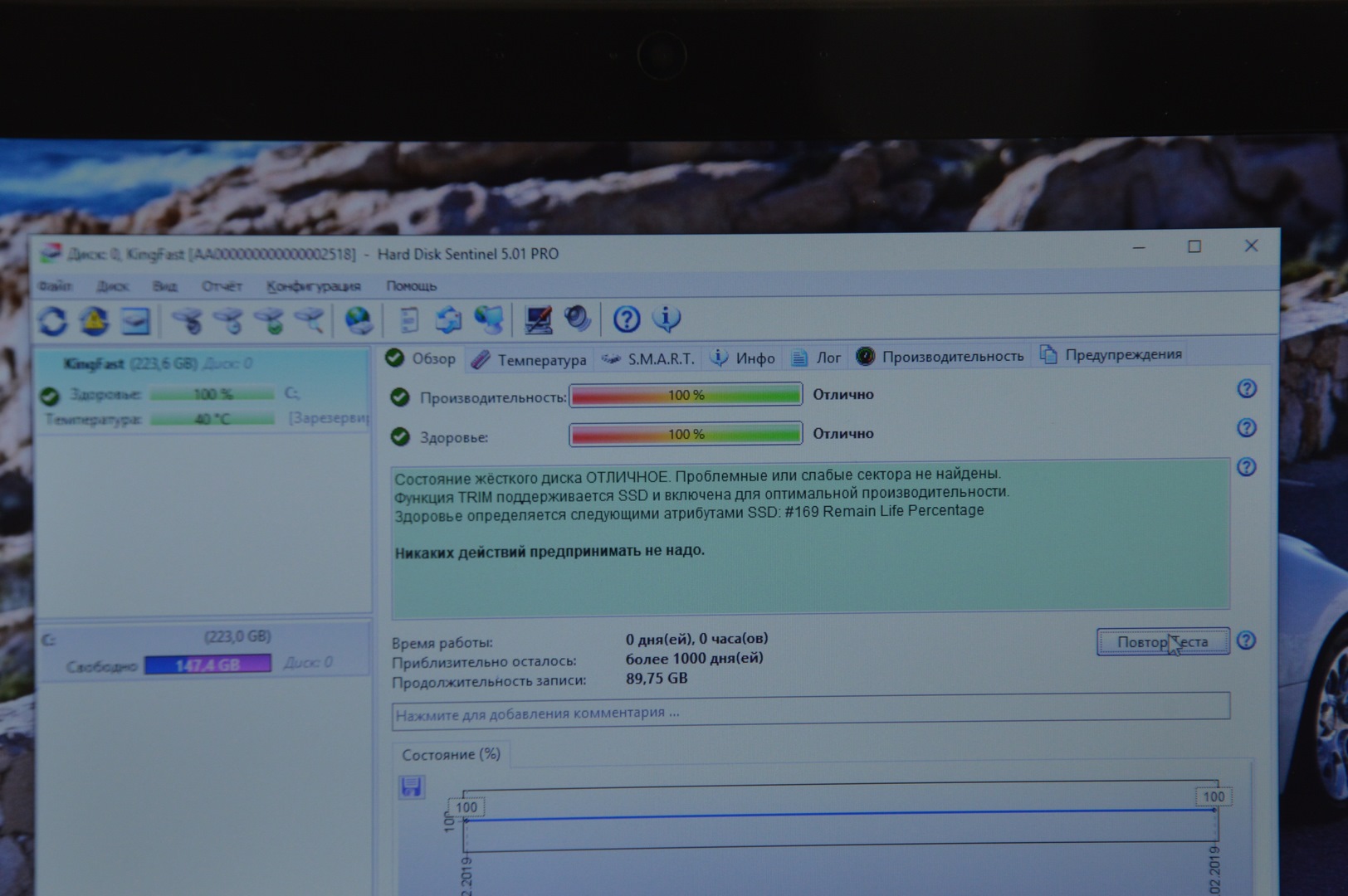
Task: Maximize the Hard Disk Sentinel window
Action: (x=1194, y=246)
